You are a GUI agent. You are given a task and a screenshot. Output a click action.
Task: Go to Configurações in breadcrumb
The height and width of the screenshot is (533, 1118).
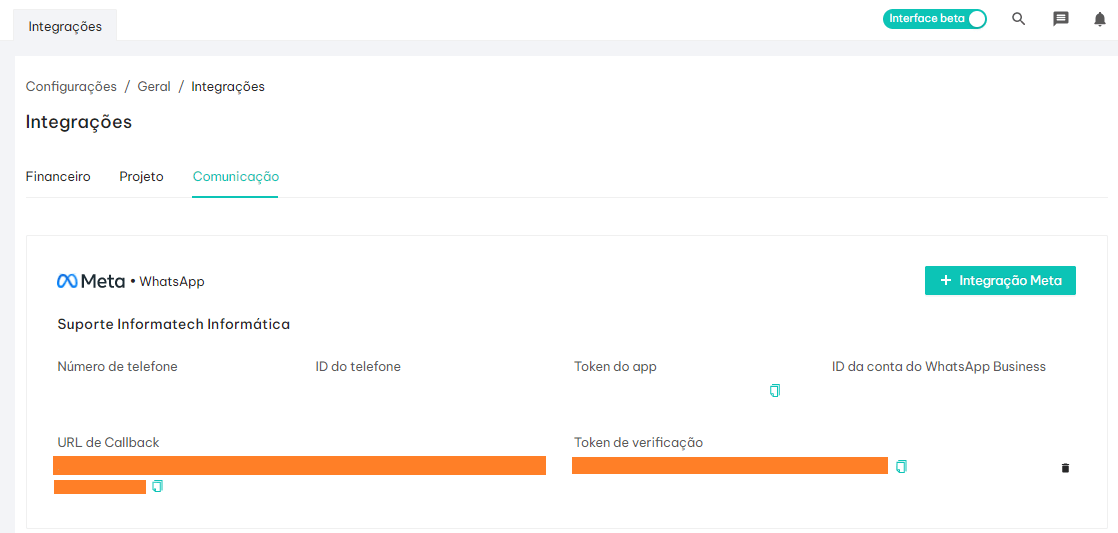click(x=71, y=87)
